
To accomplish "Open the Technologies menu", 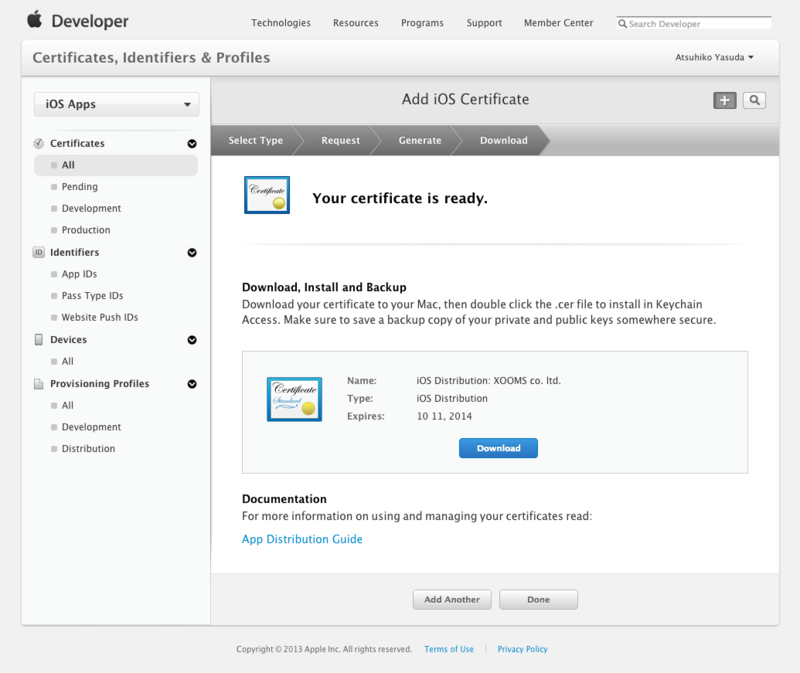I will 281,23.
